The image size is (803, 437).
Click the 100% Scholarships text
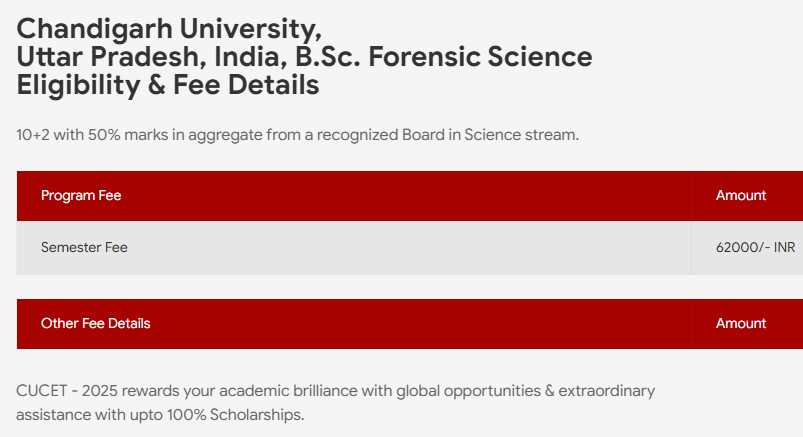(254, 413)
